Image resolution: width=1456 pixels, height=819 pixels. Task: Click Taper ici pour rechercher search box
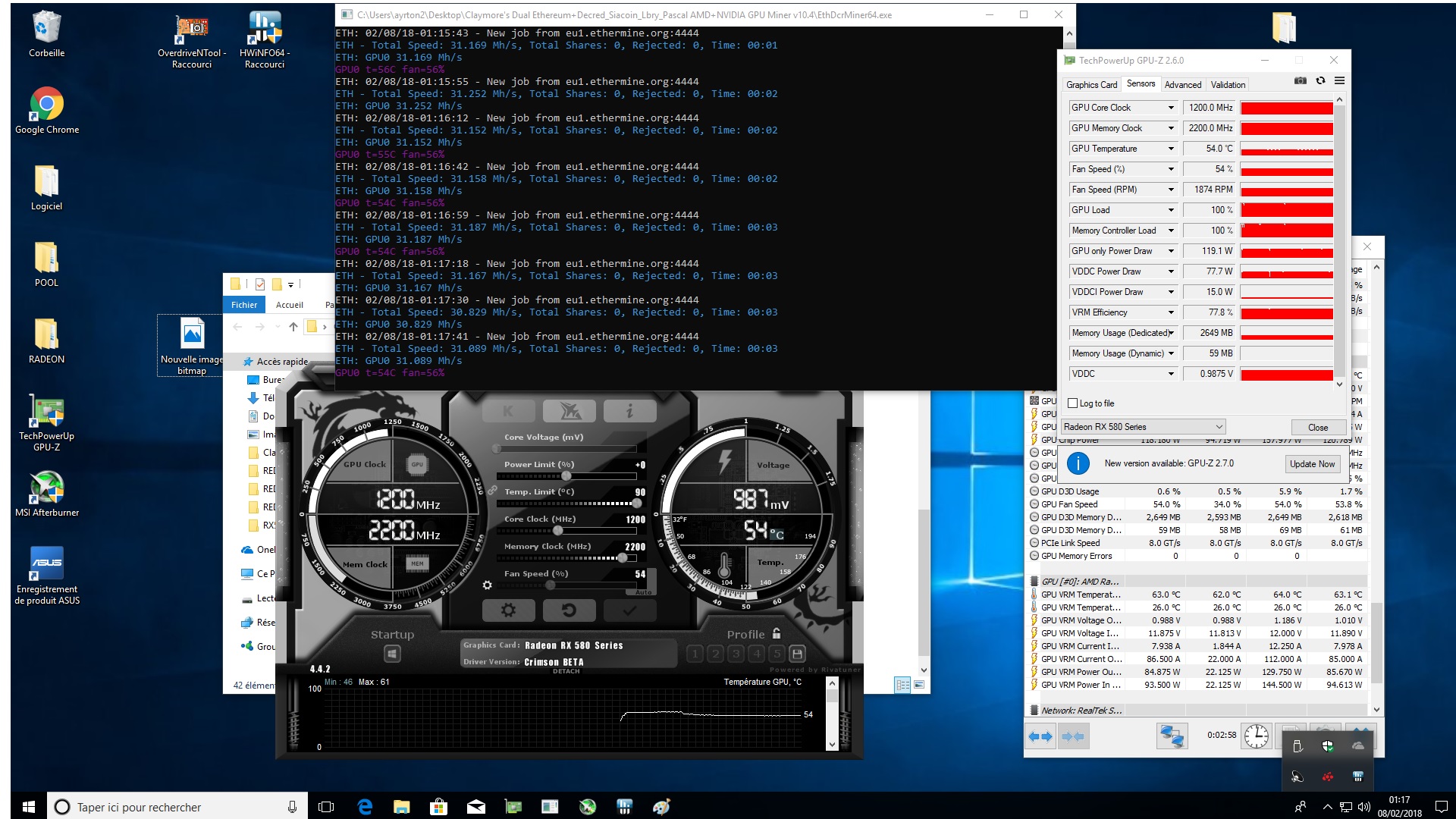point(178,807)
